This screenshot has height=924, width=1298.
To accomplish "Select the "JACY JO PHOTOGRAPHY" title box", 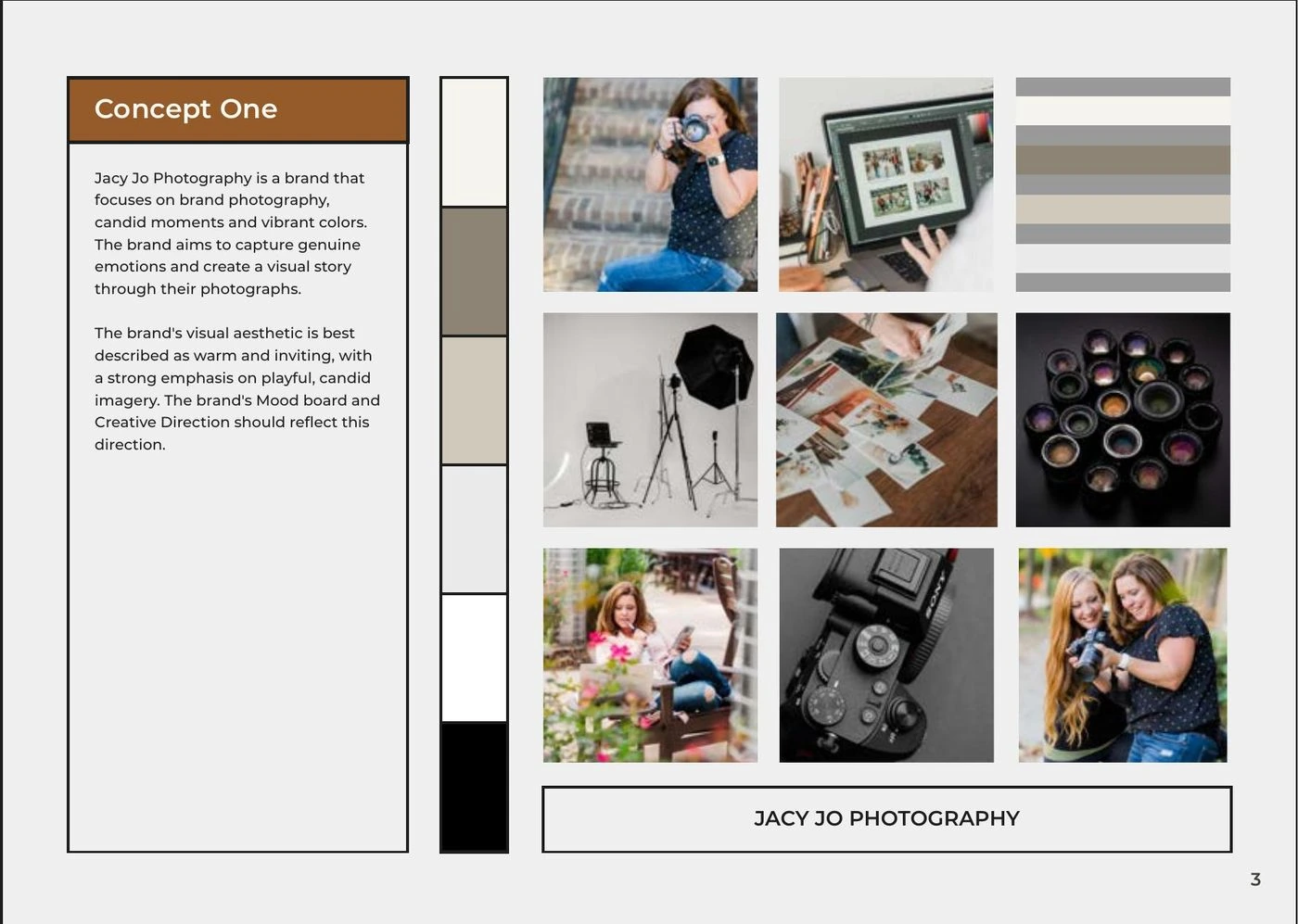I will (x=886, y=819).
